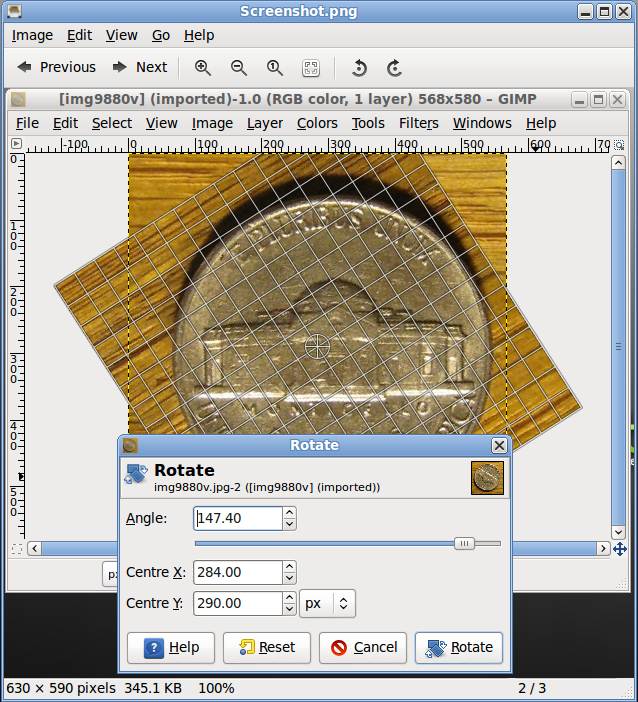Click the zoom in magnifier icon
The height and width of the screenshot is (702, 638).
click(203, 68)
